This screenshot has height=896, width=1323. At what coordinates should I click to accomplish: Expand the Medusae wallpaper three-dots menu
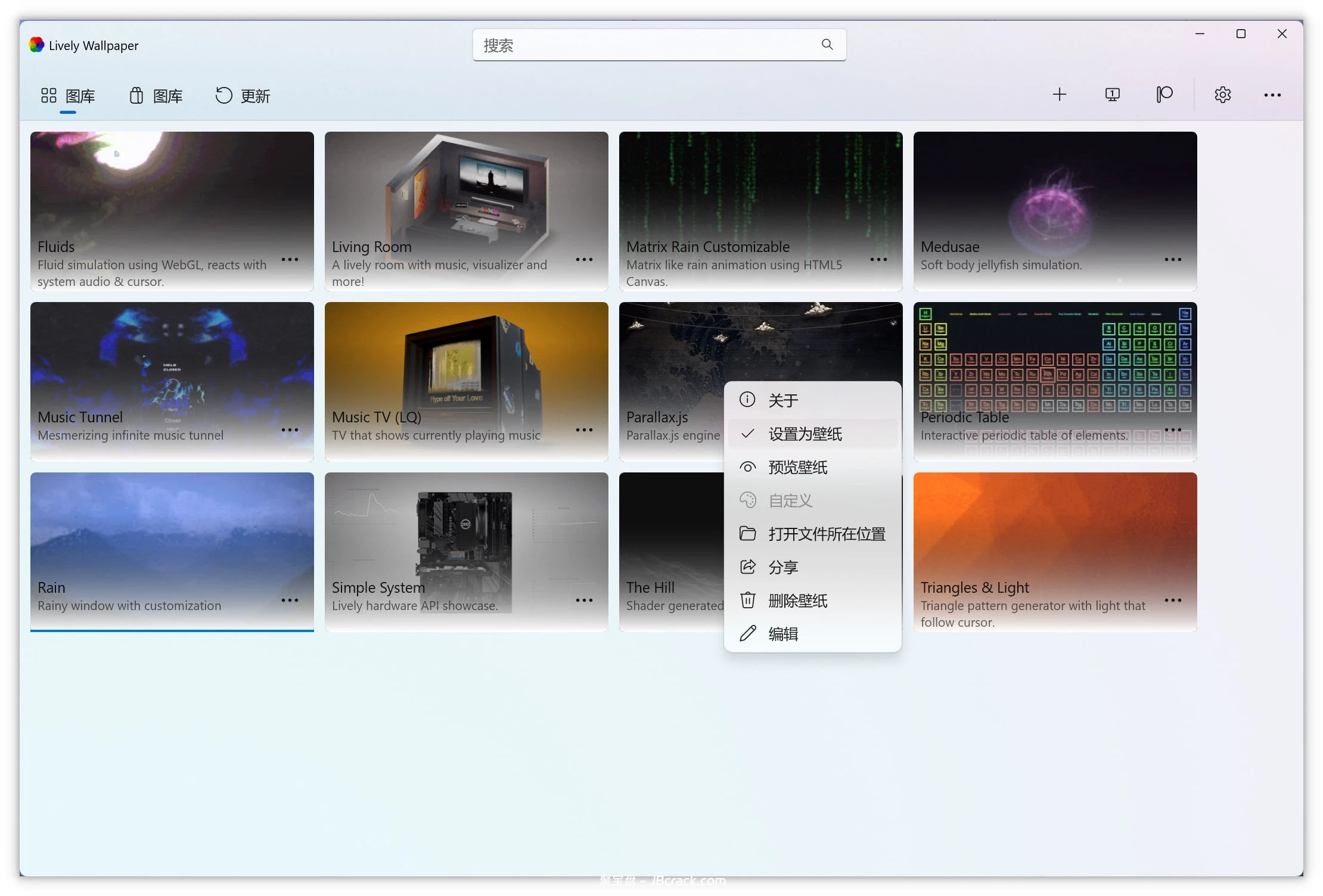pos(1172,260)
